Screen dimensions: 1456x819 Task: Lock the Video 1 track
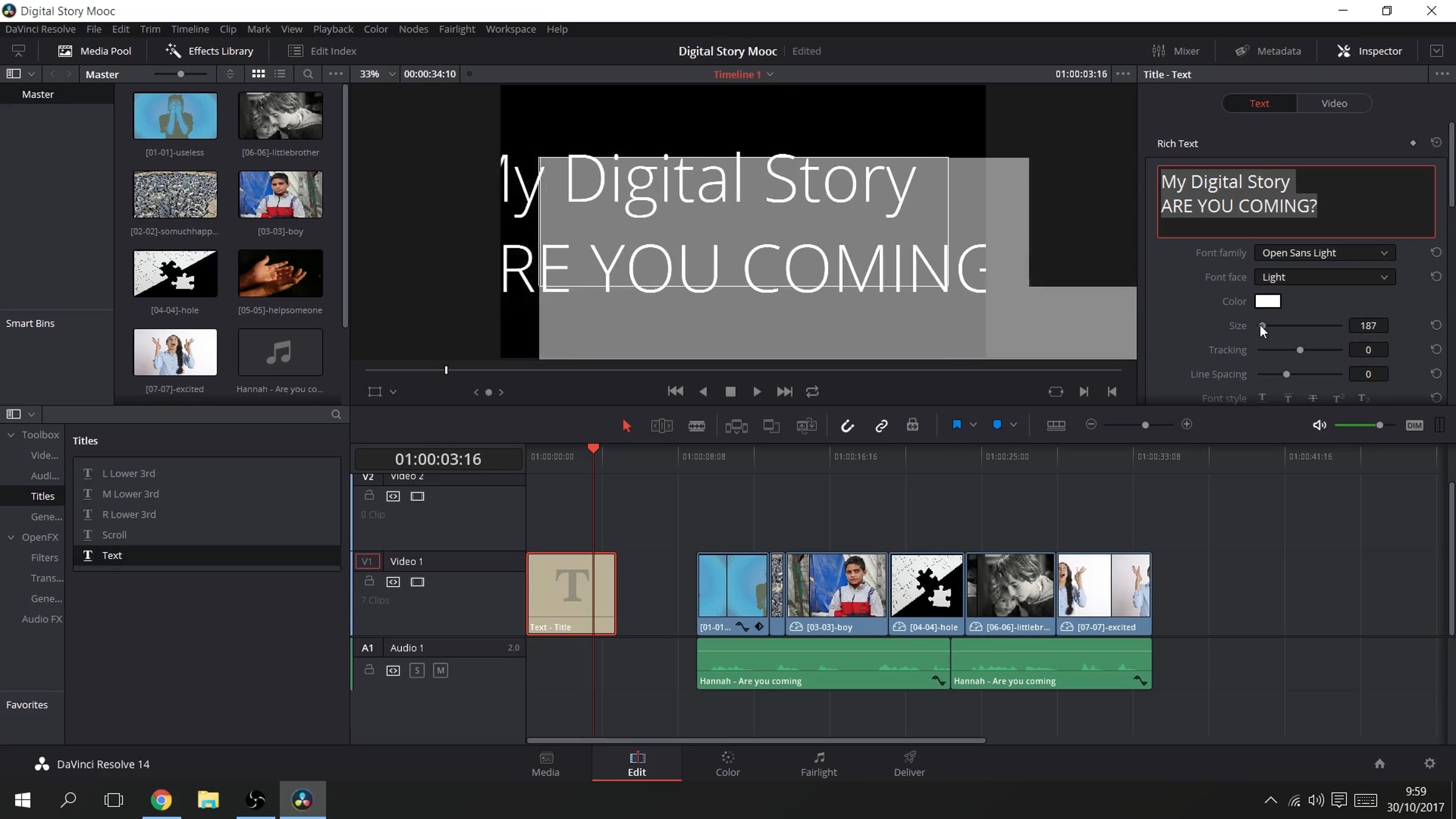point(369,581)
